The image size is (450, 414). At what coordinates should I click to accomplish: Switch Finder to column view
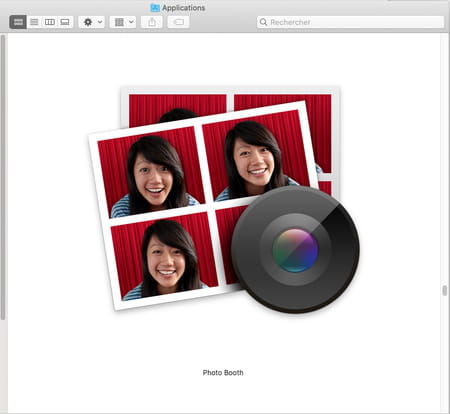click(x=50, y=22)
